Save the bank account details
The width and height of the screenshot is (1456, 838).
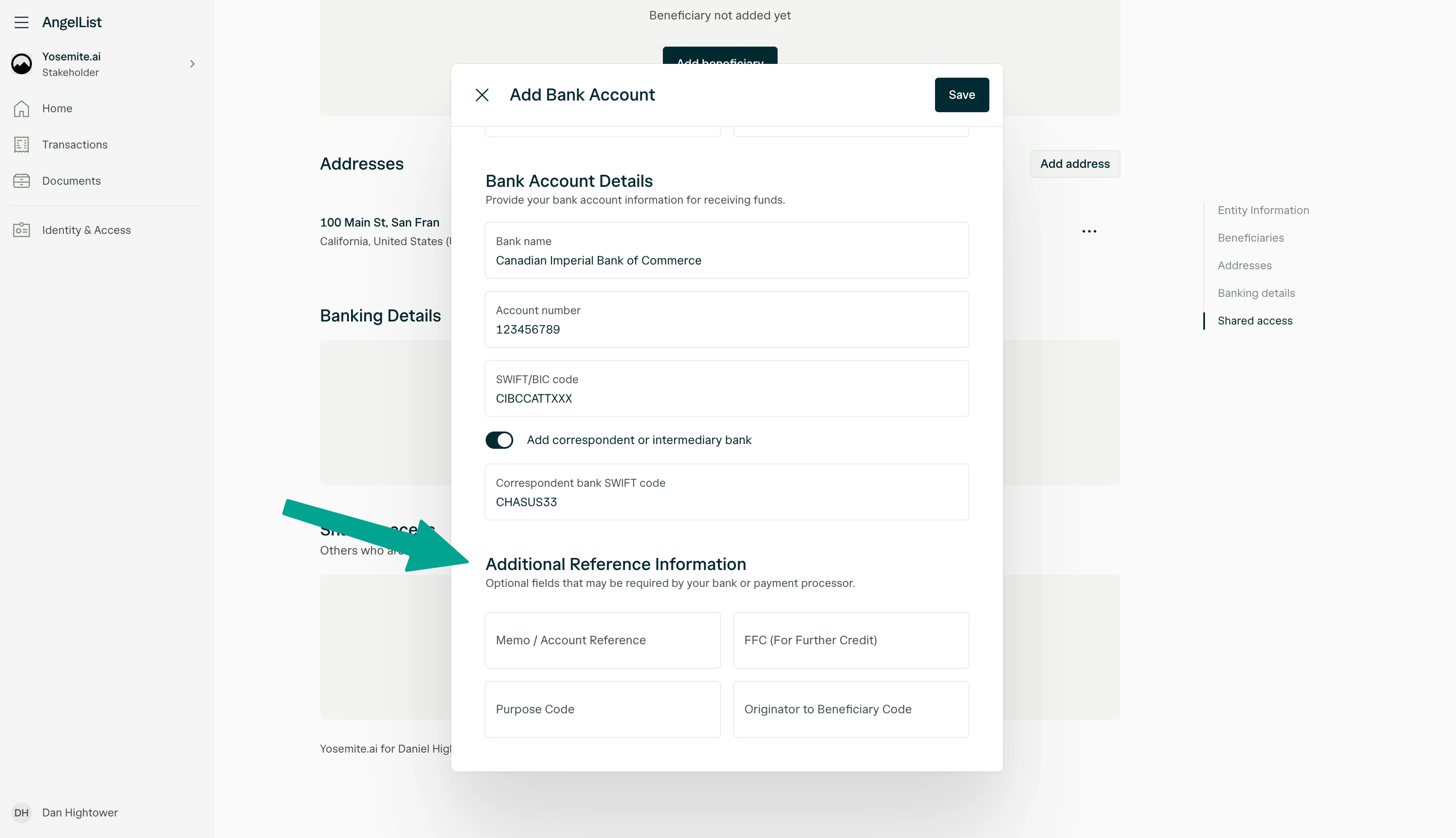point(961,95)
